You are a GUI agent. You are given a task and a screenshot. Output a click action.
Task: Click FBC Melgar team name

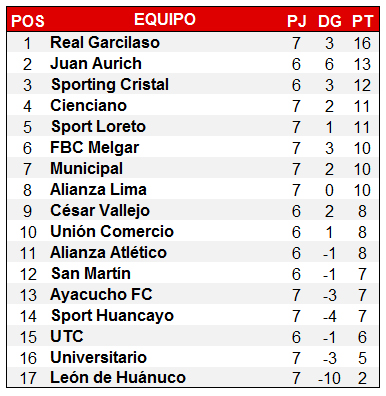pos(95,148)
